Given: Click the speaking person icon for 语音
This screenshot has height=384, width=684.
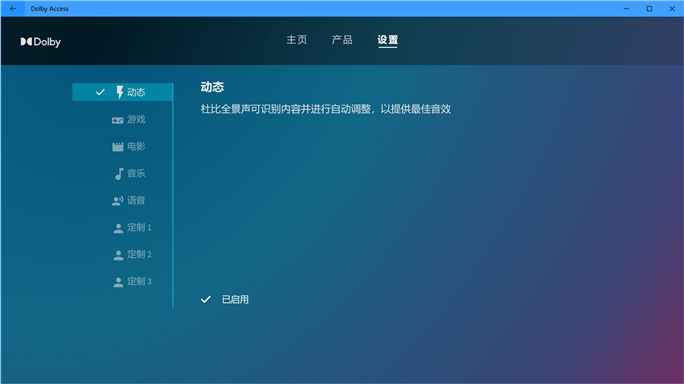Looking at the screenshot, I should point(117,201).
